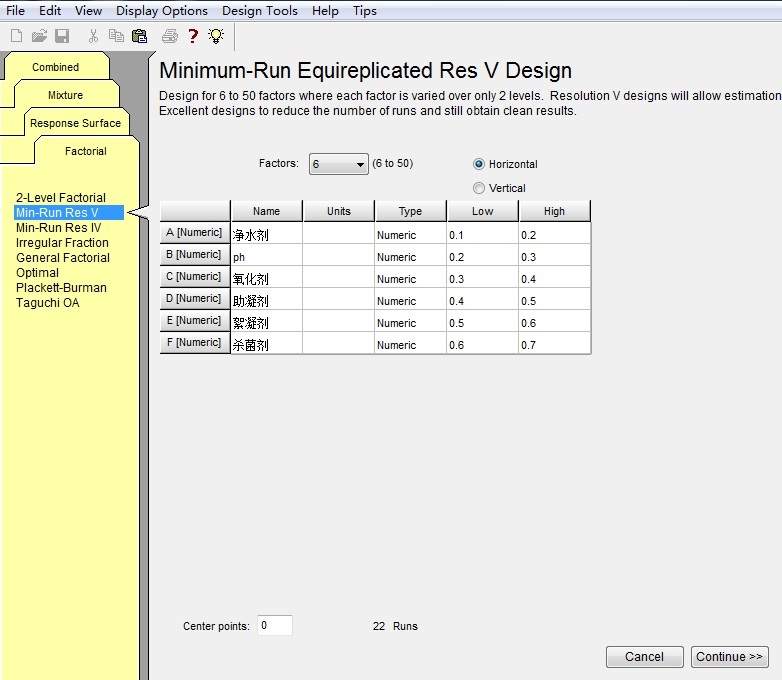Viewport: 782px width, 680px height.
Task: Click the Center points input field
Action: click(275, 625)
